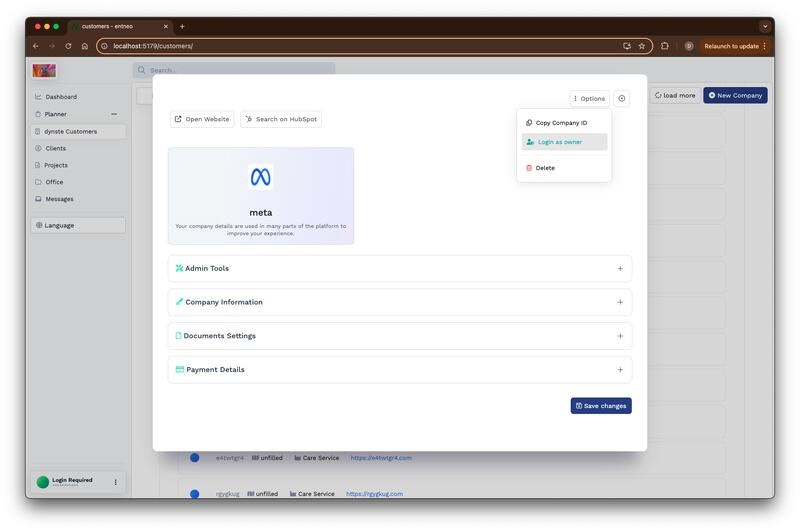Click load more button
The height and width of the screenshot is (532, 800).
[675, 95]
